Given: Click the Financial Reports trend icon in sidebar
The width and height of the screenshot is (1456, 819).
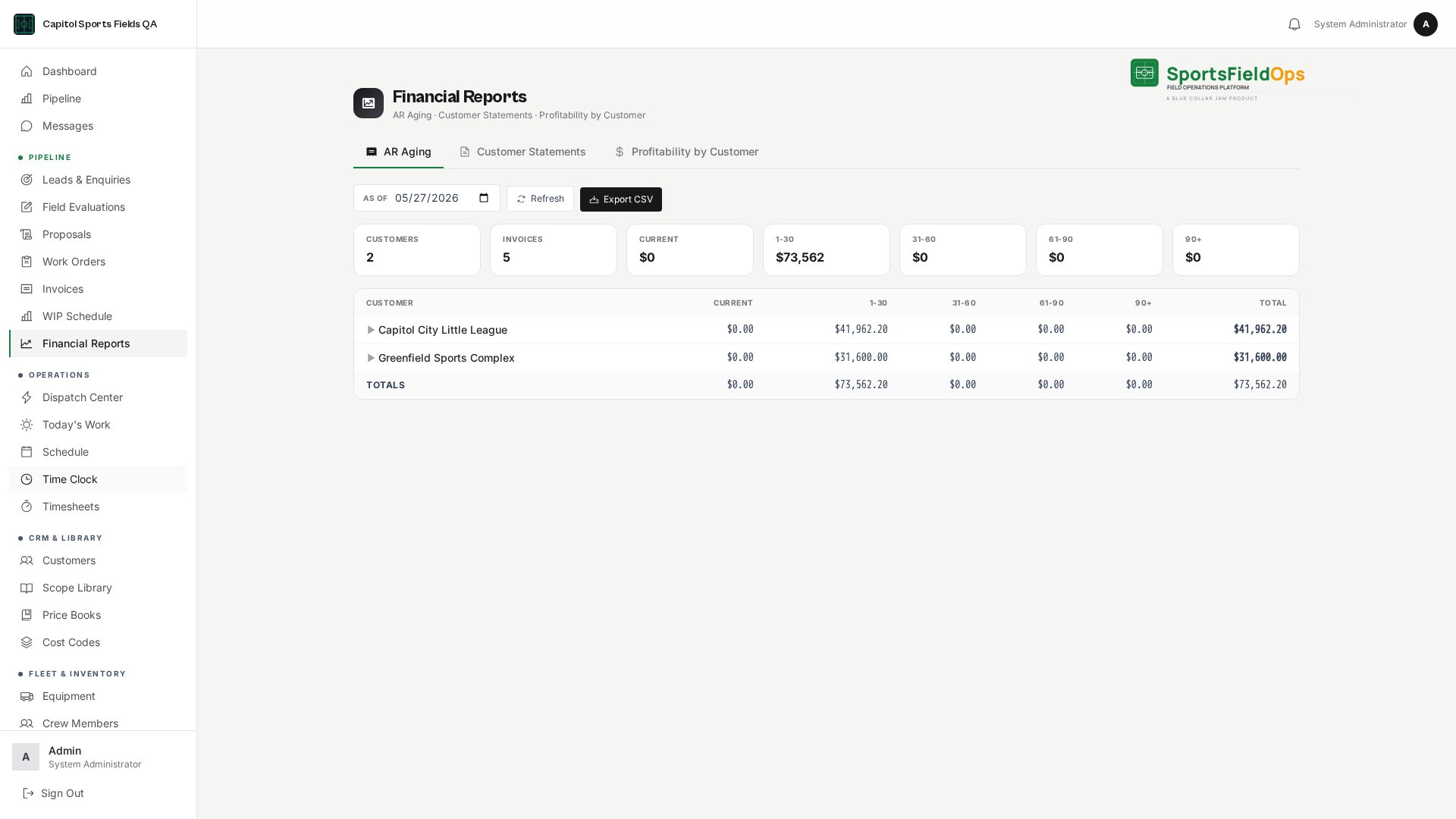Looking at the screenshot, I should (27, 344).
